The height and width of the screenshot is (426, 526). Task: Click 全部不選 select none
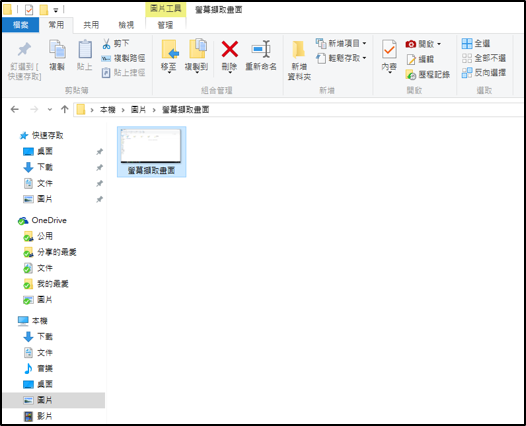point(483,58)
